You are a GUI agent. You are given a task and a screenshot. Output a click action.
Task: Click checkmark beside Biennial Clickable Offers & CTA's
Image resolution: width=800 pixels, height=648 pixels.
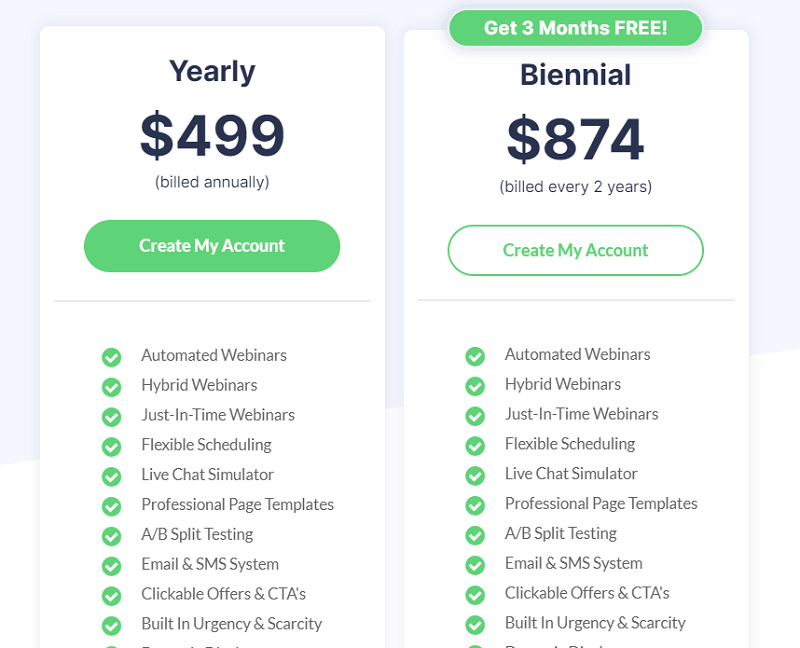coord(475,595)
